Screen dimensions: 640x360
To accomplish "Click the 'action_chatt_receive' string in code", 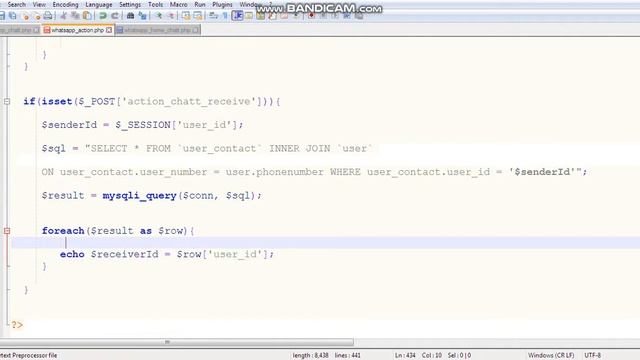I will click(x=189, y=101).
